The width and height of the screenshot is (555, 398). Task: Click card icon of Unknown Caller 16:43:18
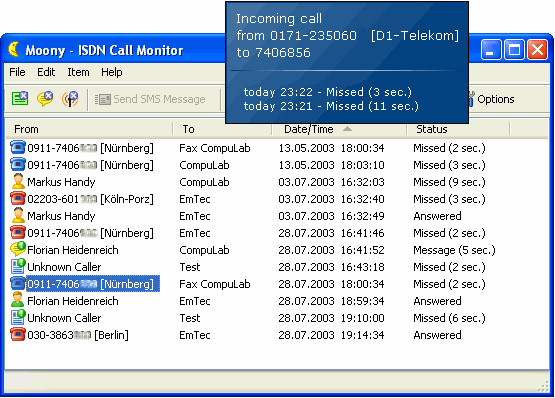(18, 266)
